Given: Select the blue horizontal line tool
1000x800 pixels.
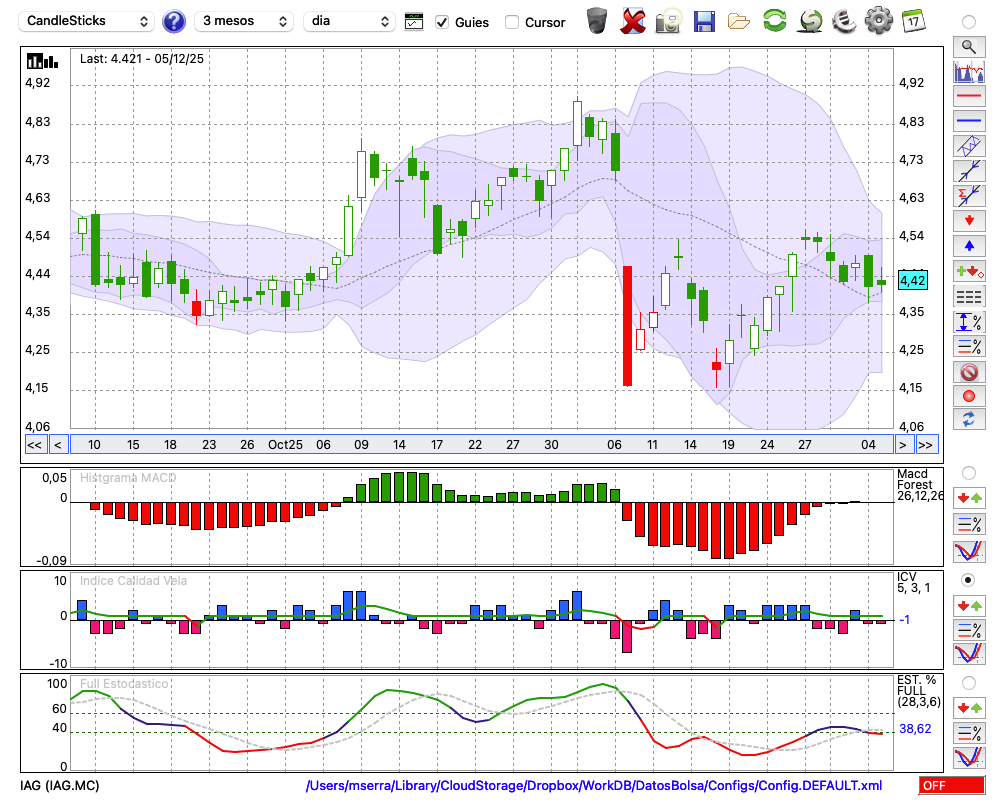Looking at the screenshot, I should [969, 121].
